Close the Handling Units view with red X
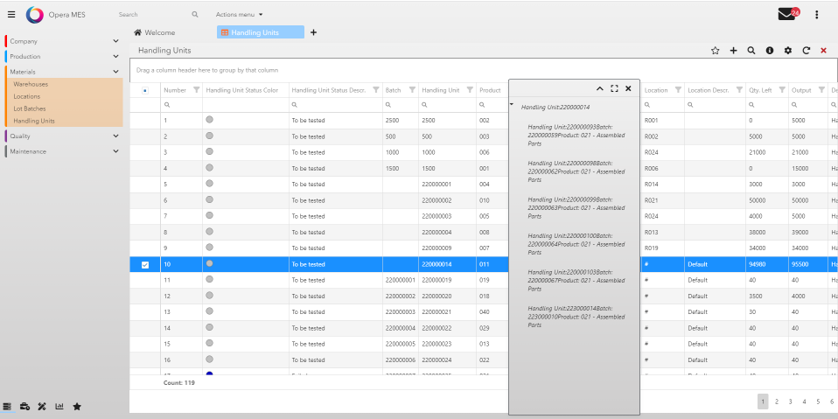838x419 pixels. (824, 50)
